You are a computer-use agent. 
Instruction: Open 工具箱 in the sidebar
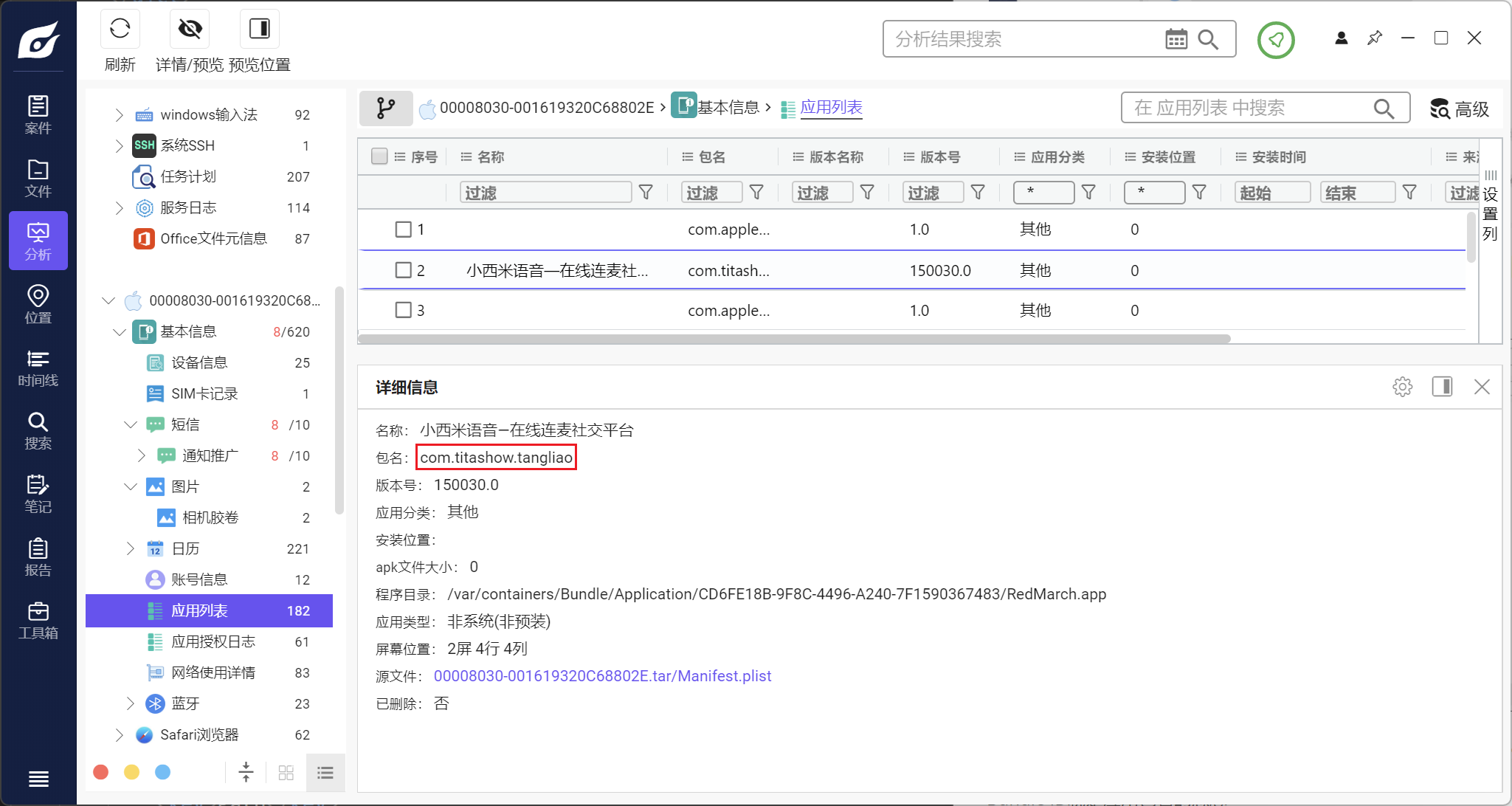pyautogui.click(x=38, y=620)
